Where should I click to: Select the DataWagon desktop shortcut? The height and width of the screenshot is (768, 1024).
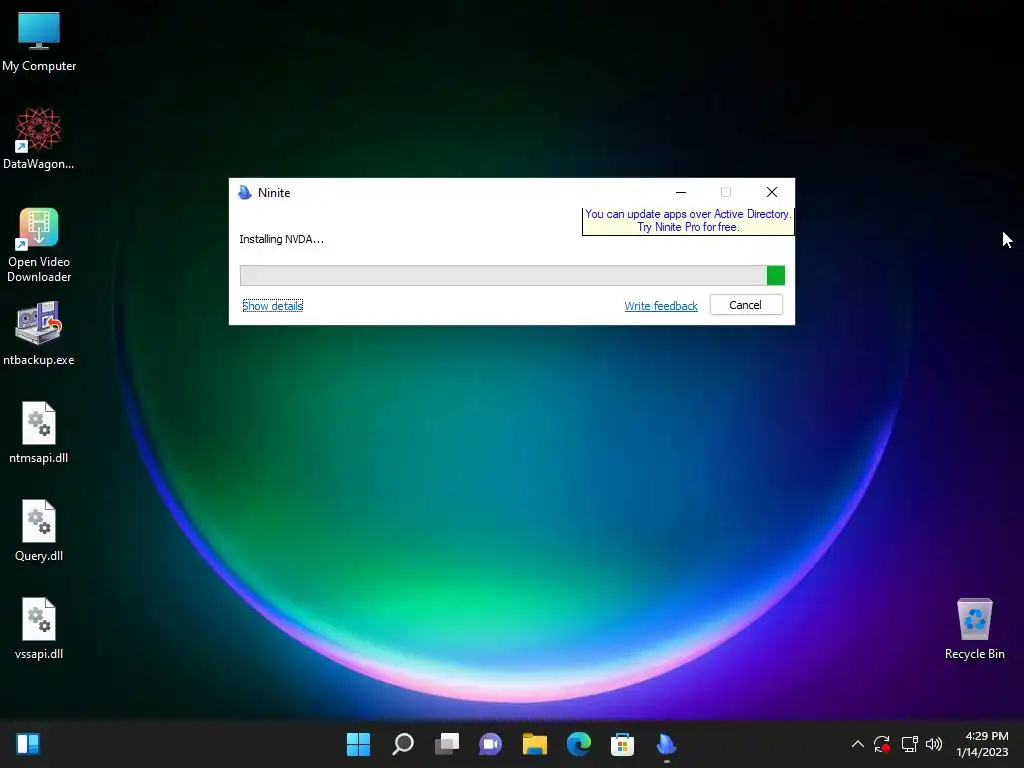coord(39,138)
